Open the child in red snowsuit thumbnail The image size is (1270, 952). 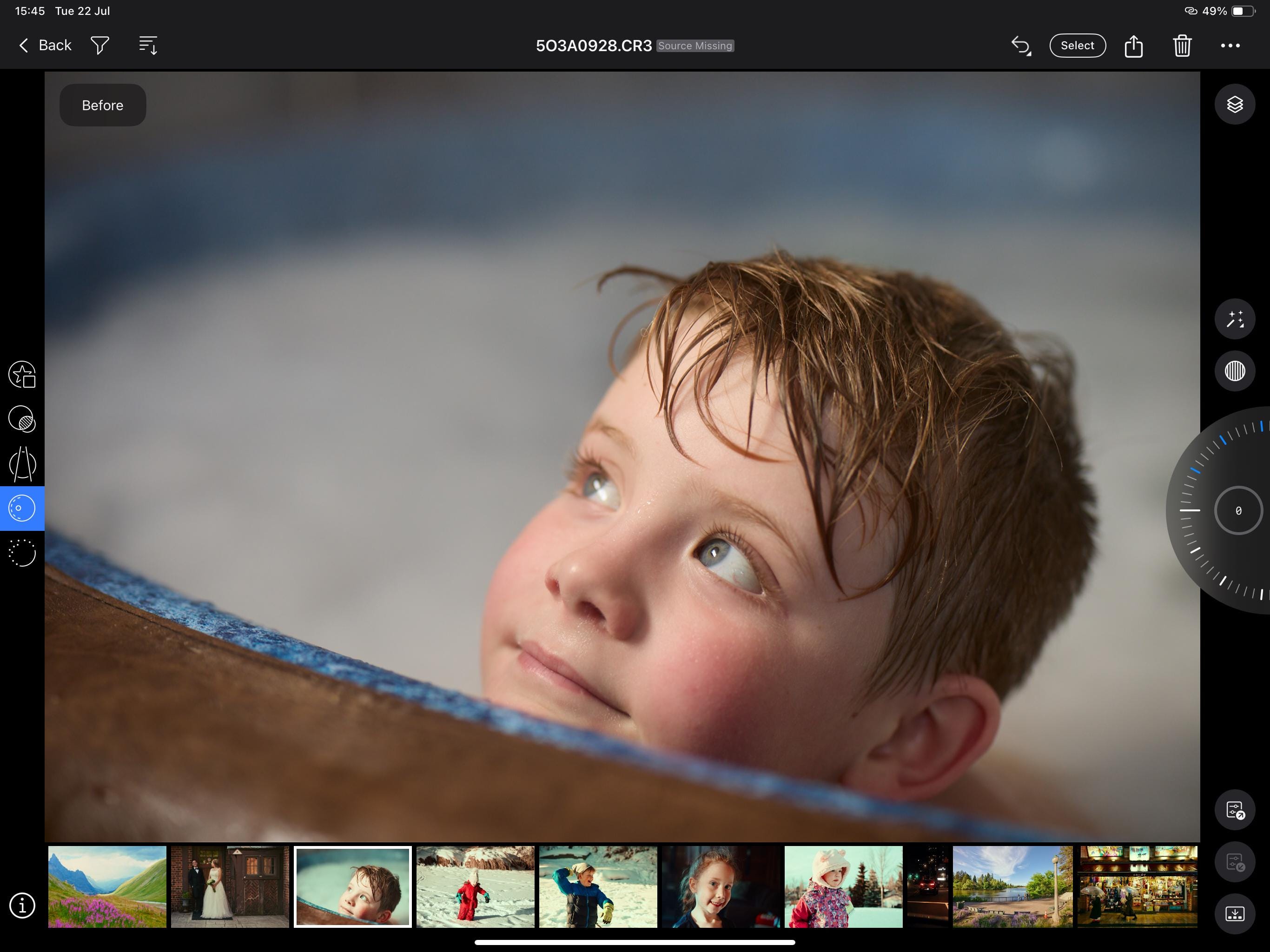[x=476, y=886]
